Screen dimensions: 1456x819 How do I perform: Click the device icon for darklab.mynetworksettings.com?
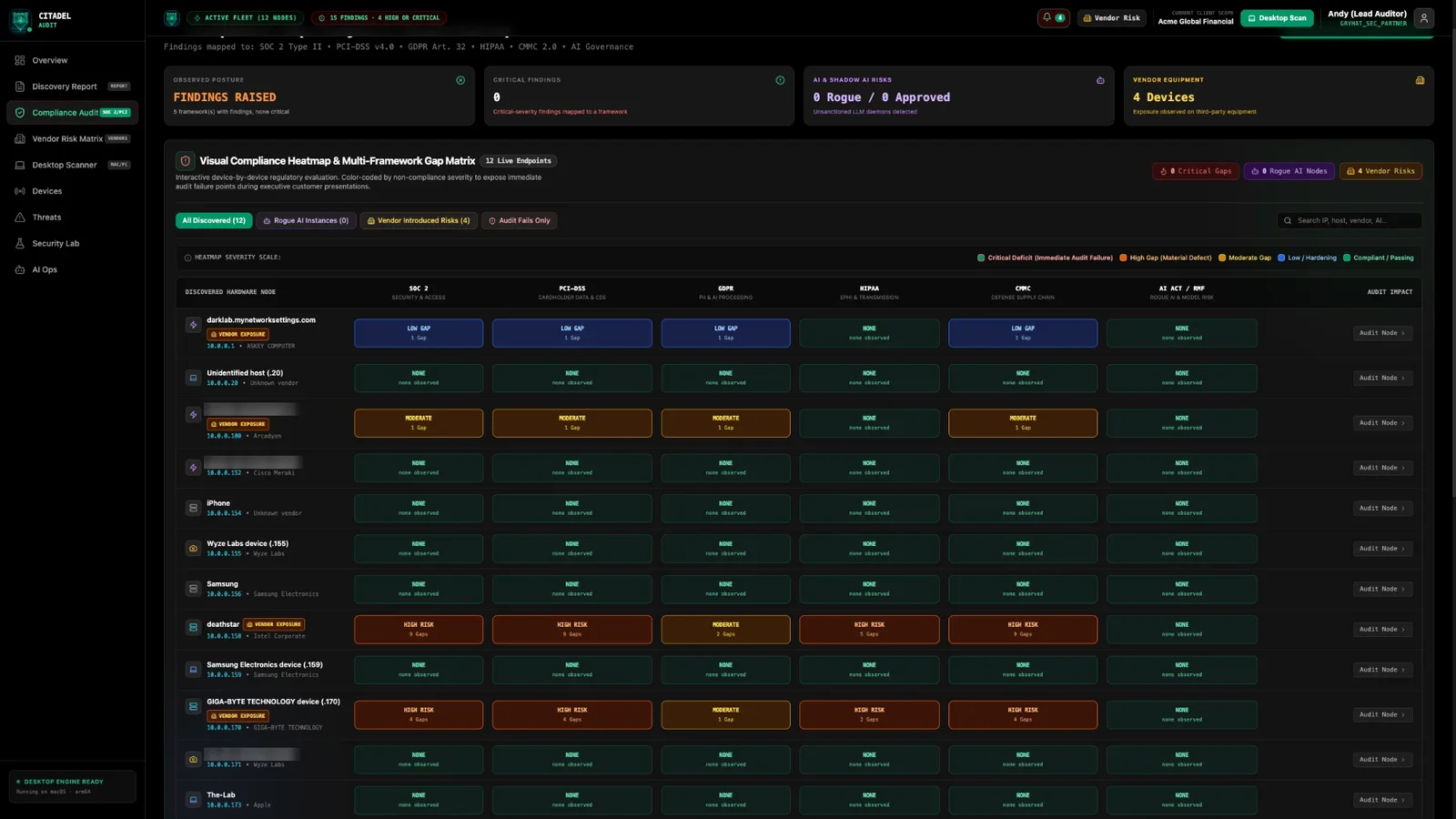click(193, 325)
